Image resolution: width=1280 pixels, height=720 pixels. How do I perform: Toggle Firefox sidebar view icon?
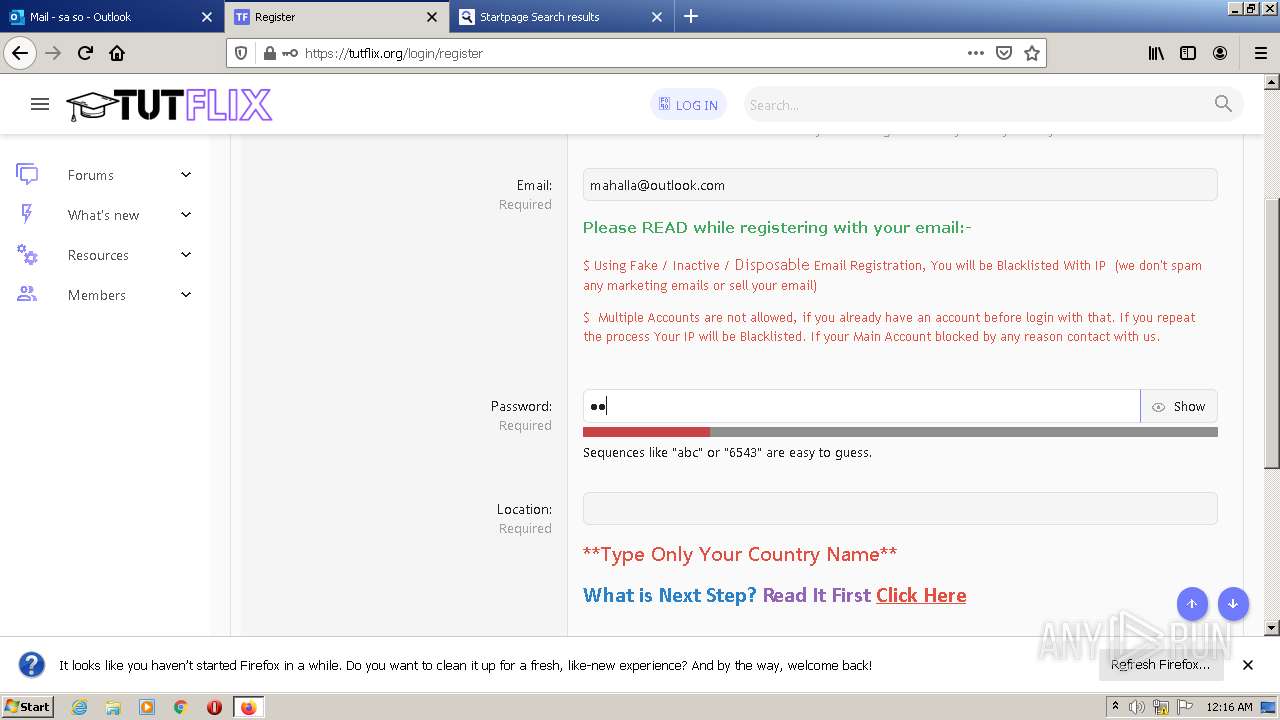[x=1188, y=53]
